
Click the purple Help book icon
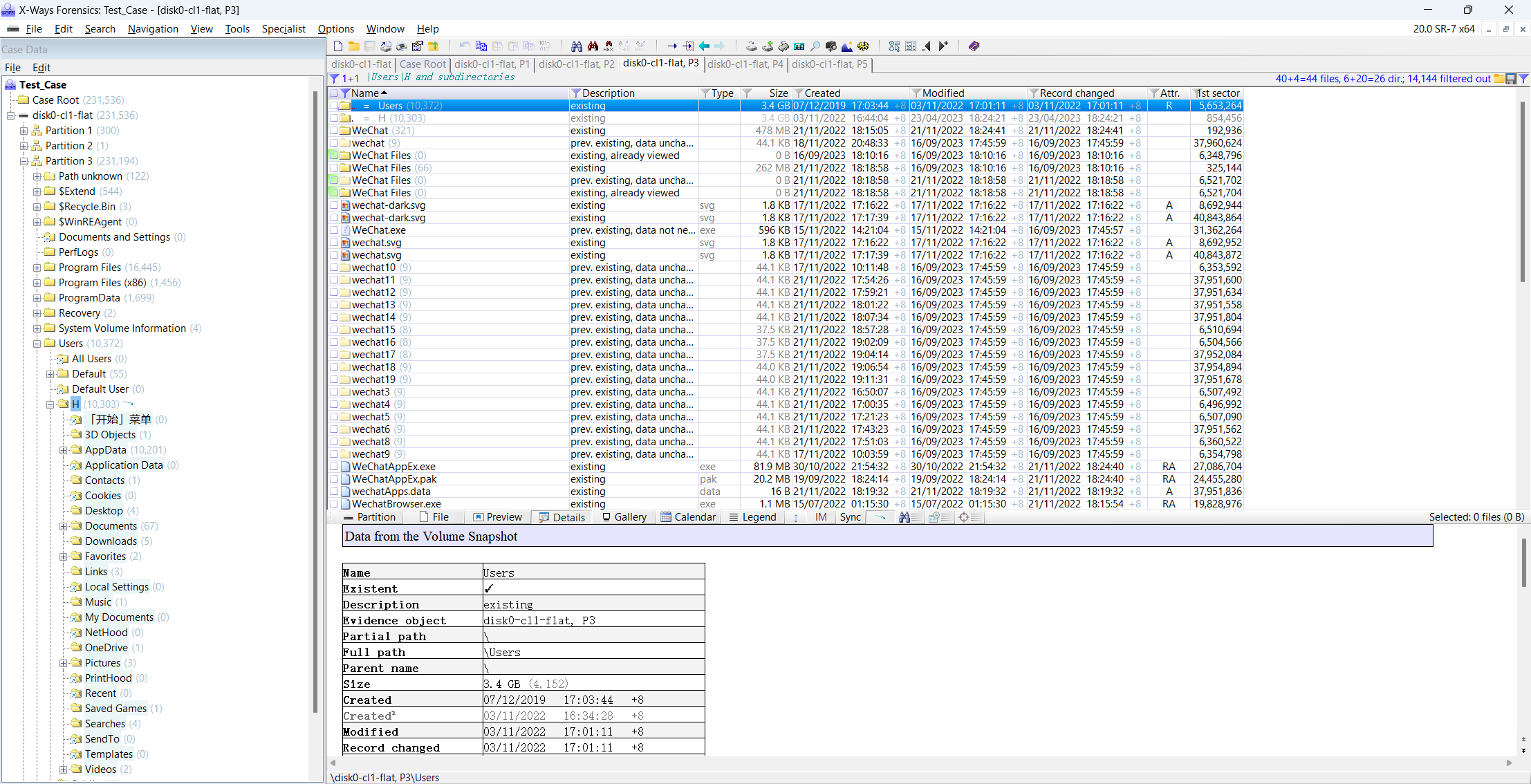(974, 46)
